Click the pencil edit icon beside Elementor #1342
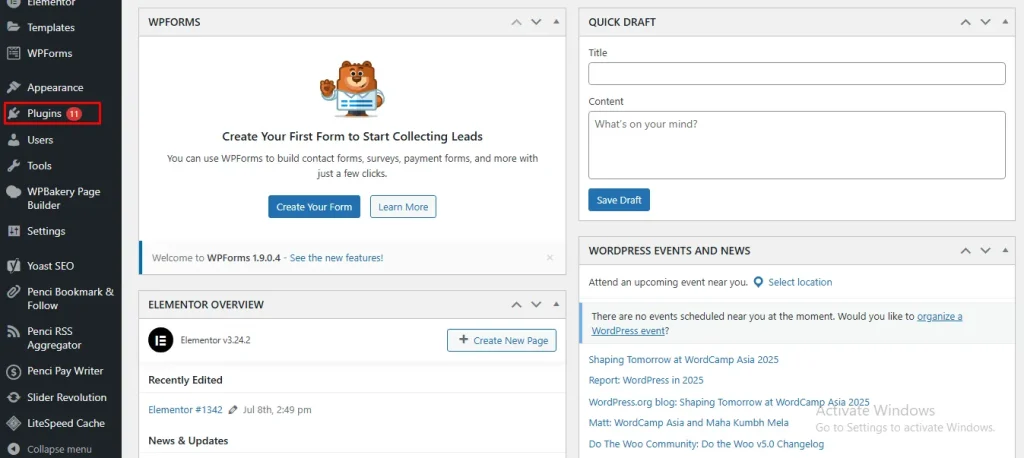 coord(233,410)
